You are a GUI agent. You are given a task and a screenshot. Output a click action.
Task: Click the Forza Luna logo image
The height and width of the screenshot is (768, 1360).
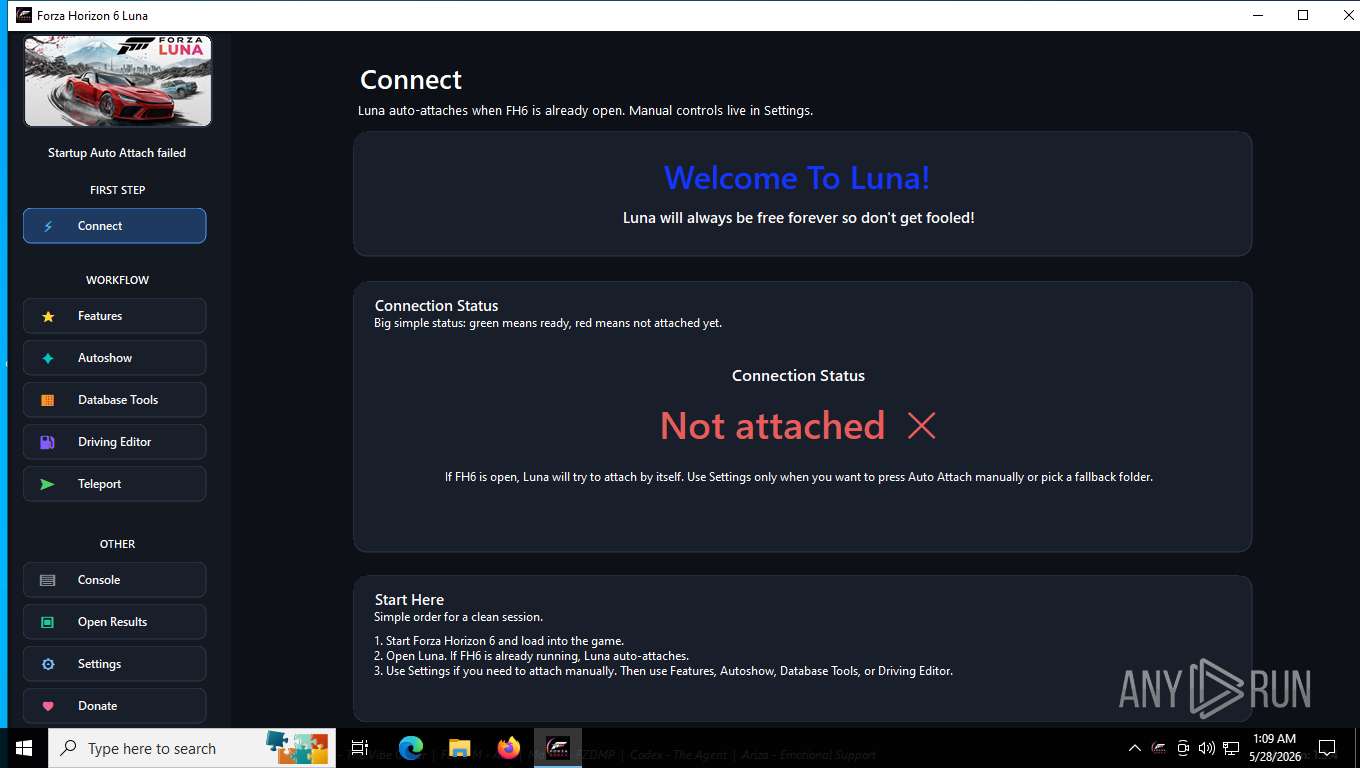pos(118,82)
